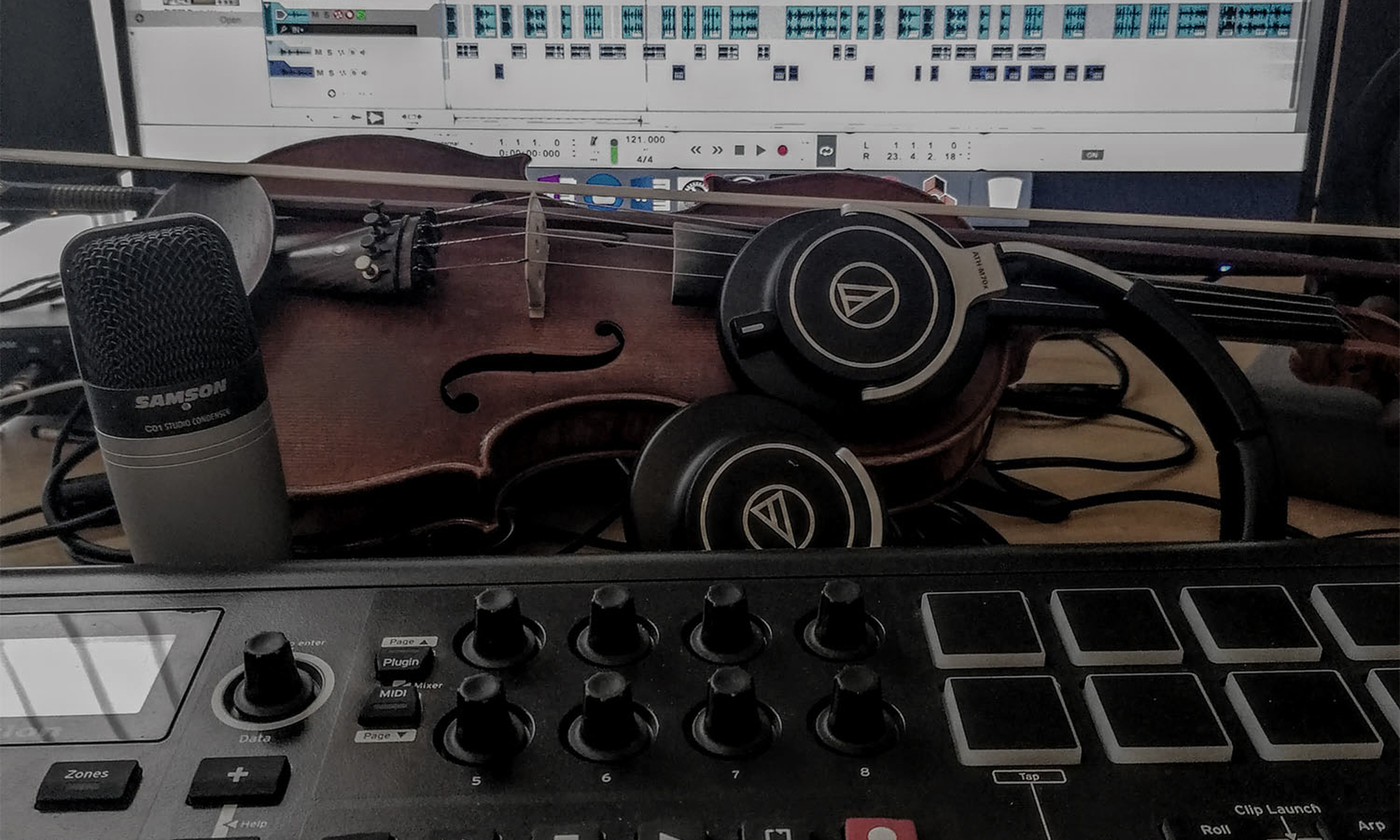Open the purple app icon in the Dock
This screenshot has width=1400, height=840.
click(x=559, y=188)
